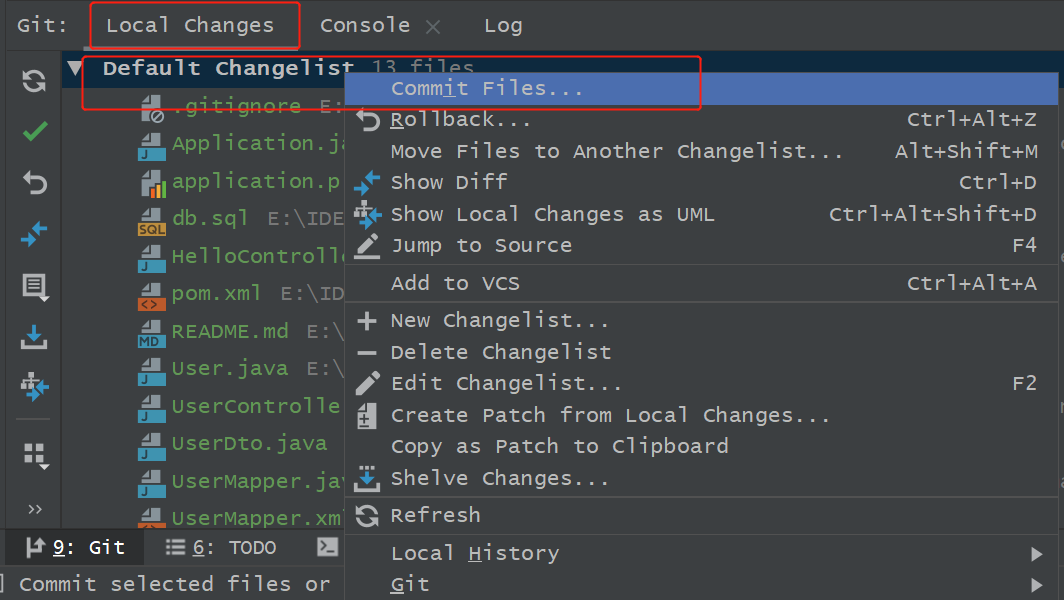The width and height of the screenshot is (1064, 600).
Task: Switch to the Log tab
Action: tap(503, 26)
